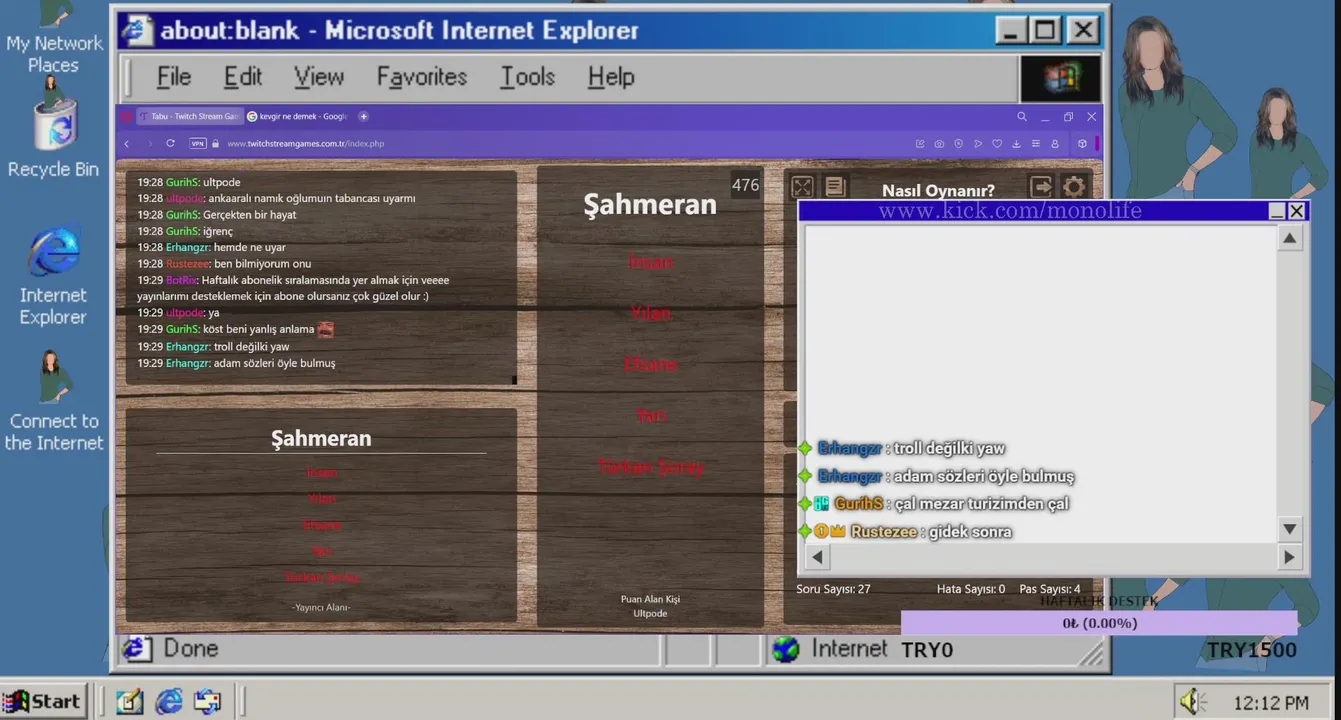Open the Favorites menu

[x=421, y=77]
